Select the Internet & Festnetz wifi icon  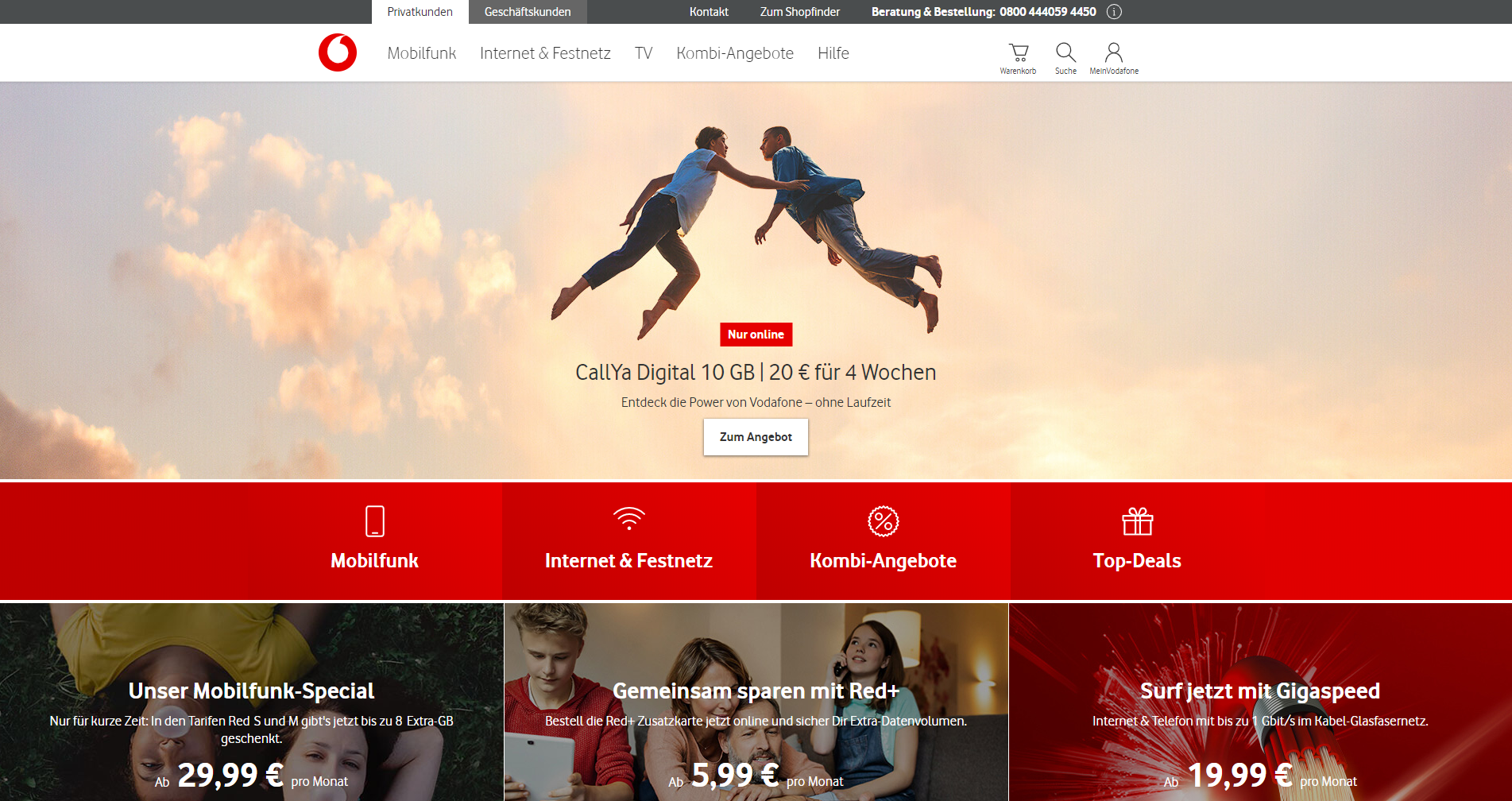tap(628, 520)
